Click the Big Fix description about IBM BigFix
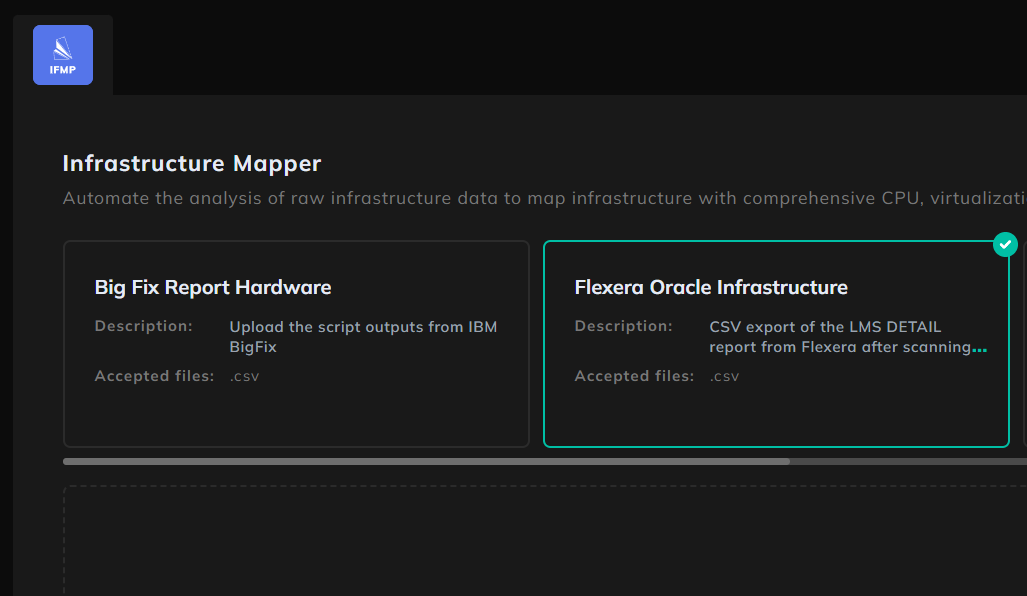Screen dimensions: 1027x596 point(363,337)
